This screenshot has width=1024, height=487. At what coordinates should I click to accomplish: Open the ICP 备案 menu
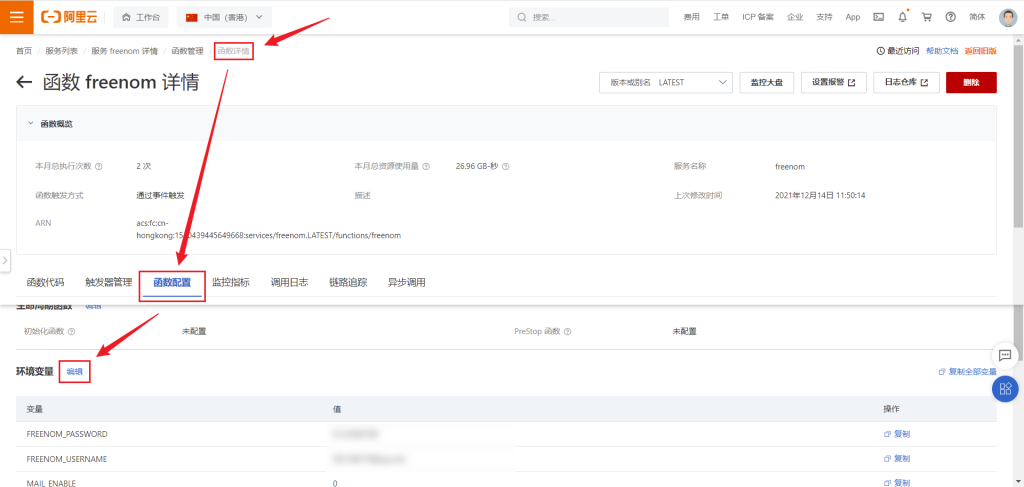tap(758, 17)
